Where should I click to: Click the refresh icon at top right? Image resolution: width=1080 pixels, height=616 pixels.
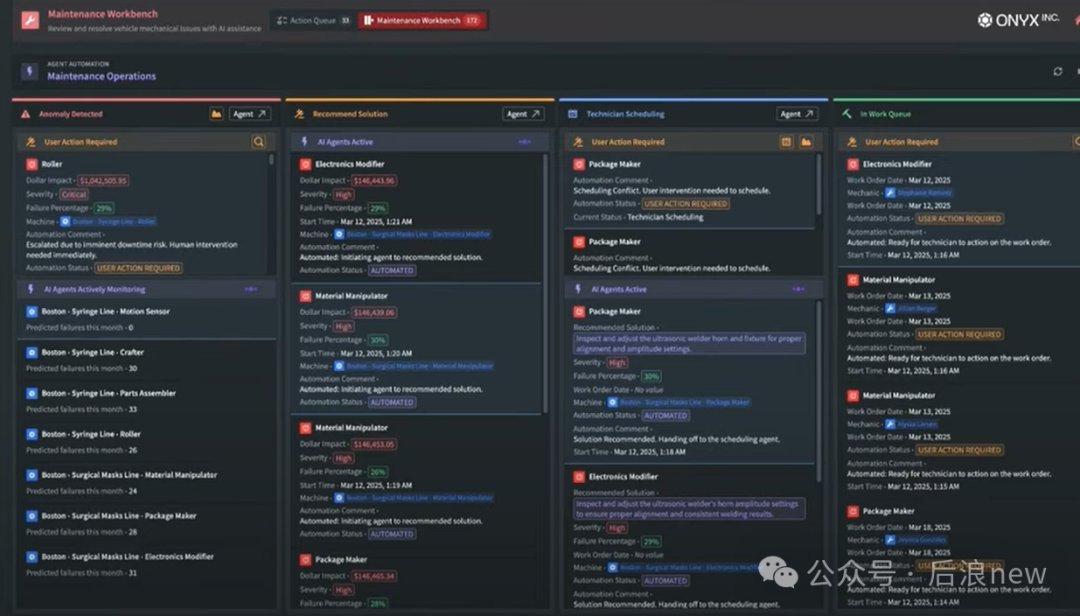point(1057,71)
